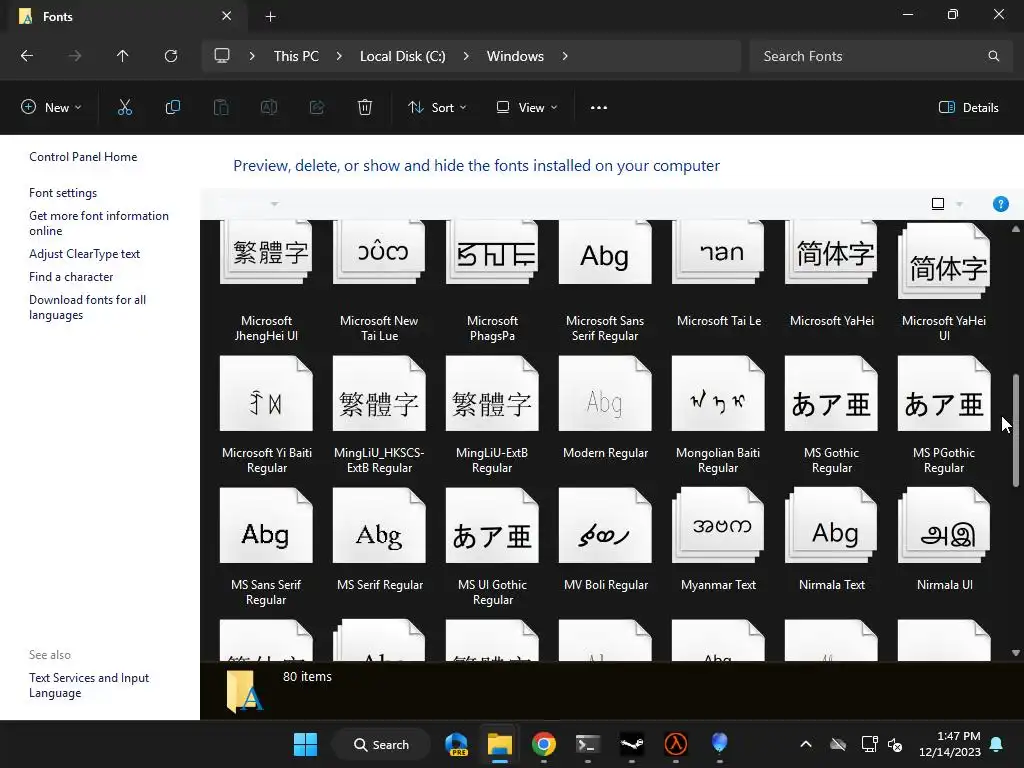Click the Copy icon in toolbar
The height and width of the screenshot is (768, 1024).
pyautogui.click(x=172, y=108)
